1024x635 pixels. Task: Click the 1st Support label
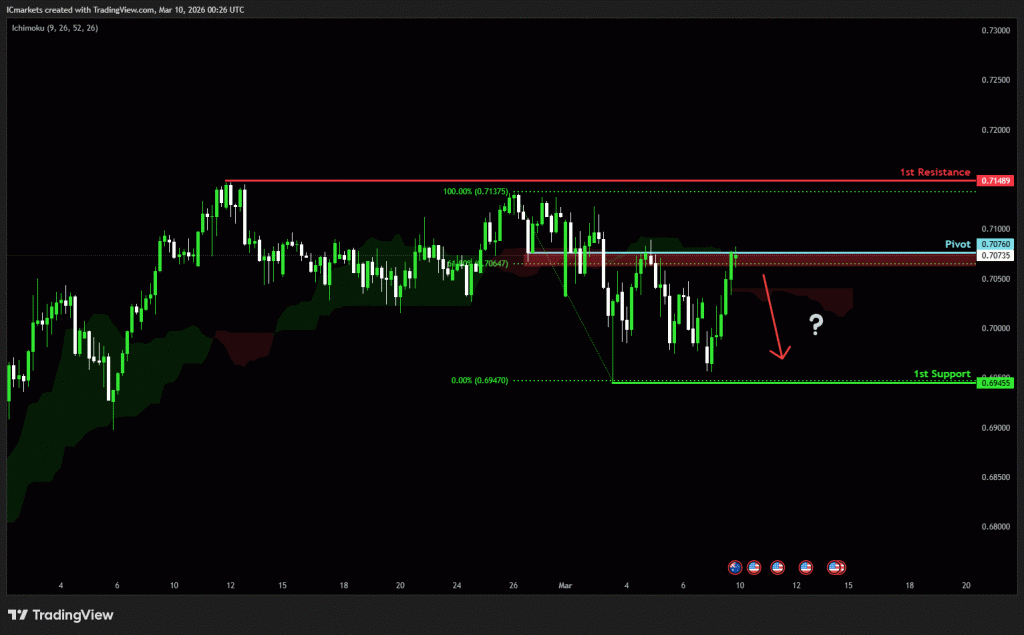click(941, 374)
